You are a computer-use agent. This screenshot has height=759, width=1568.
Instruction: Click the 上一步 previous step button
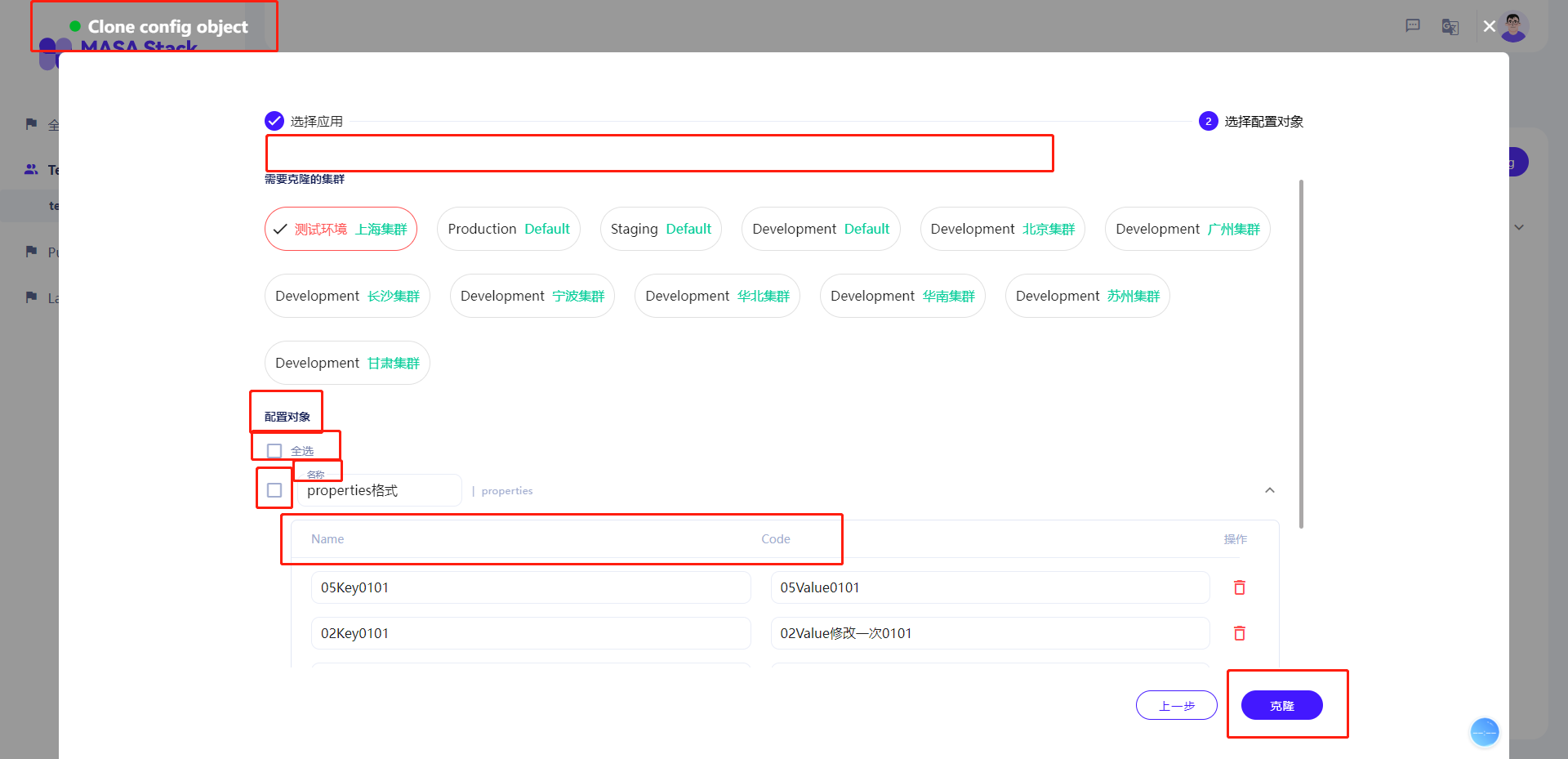tap(1176, 705)
